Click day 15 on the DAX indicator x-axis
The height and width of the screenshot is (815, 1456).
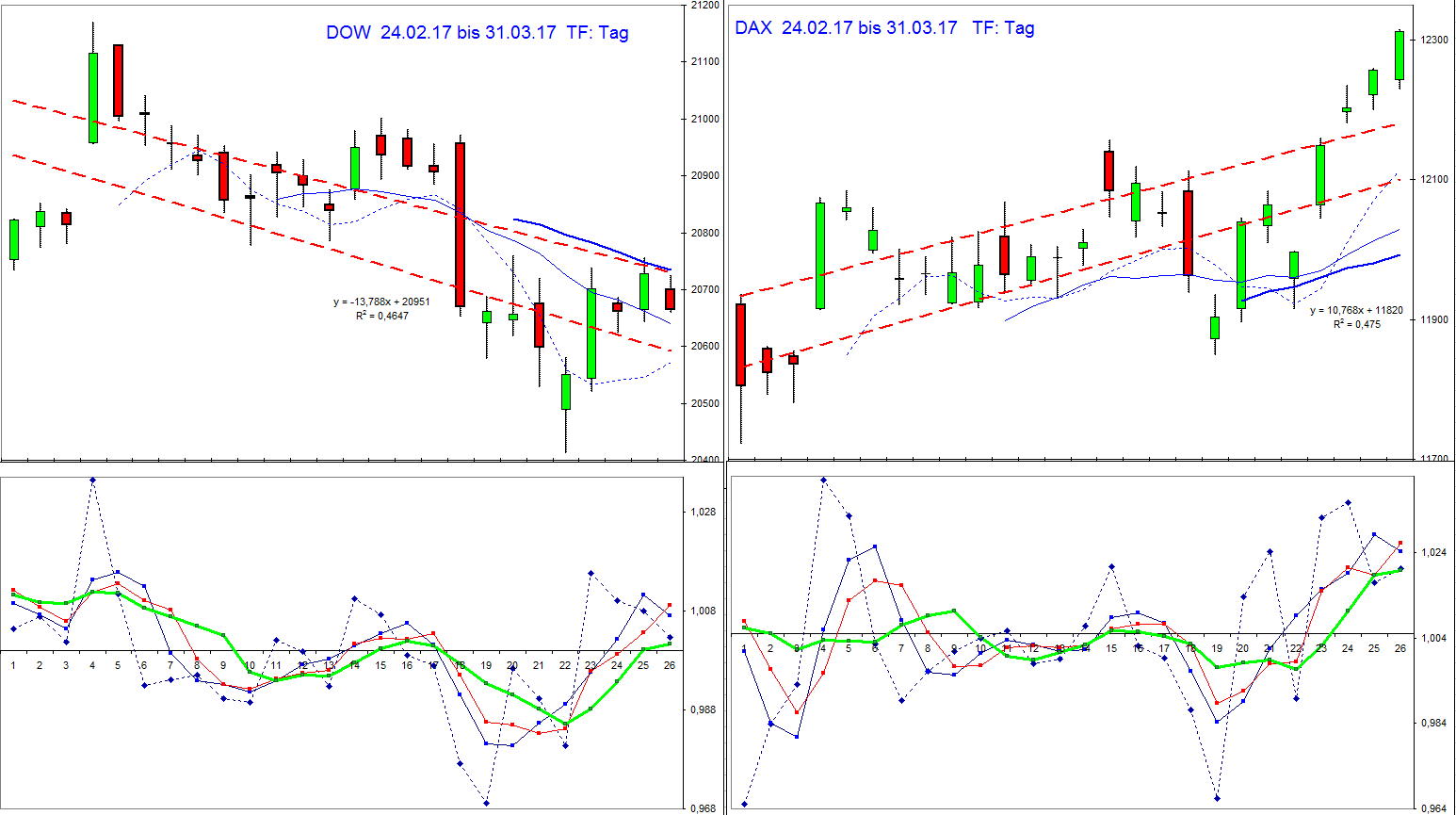tap(1111, 648)
